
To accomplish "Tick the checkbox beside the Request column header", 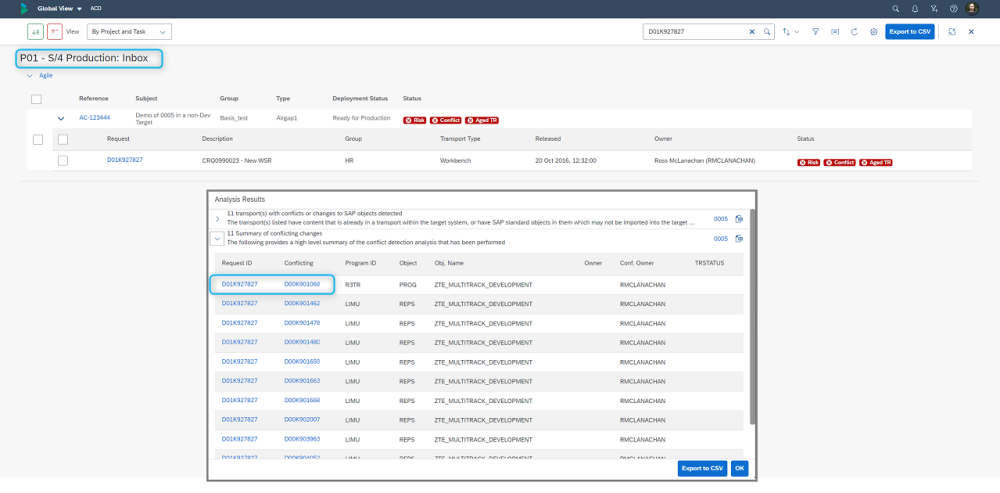I will 63,139.
